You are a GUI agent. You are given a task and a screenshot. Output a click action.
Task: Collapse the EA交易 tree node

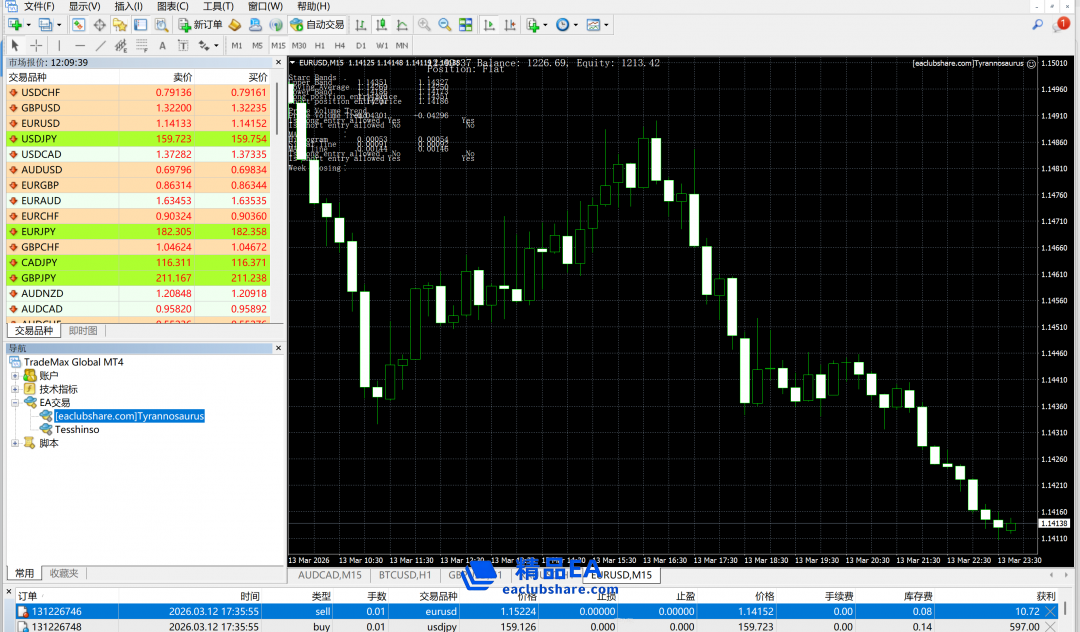(x=15, y=402)
